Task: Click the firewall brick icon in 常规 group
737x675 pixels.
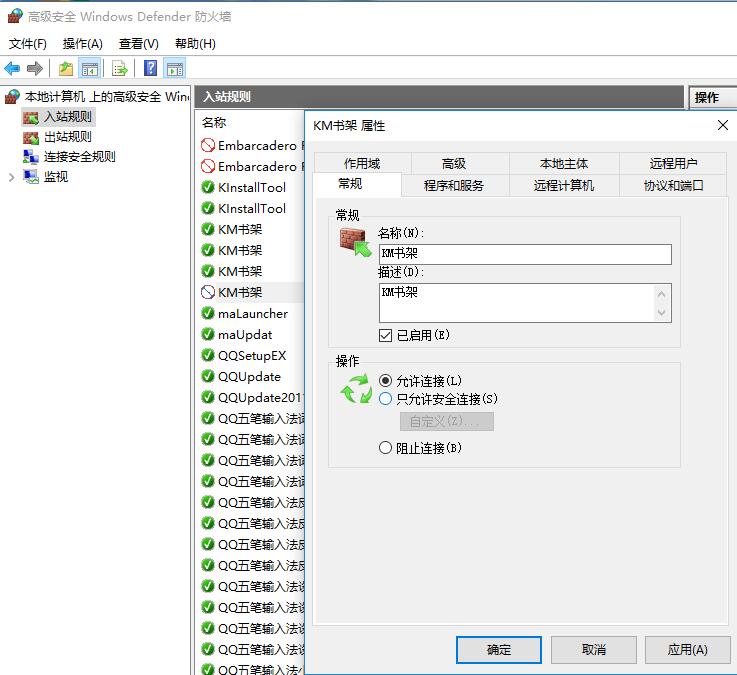Action: [355, 242]
